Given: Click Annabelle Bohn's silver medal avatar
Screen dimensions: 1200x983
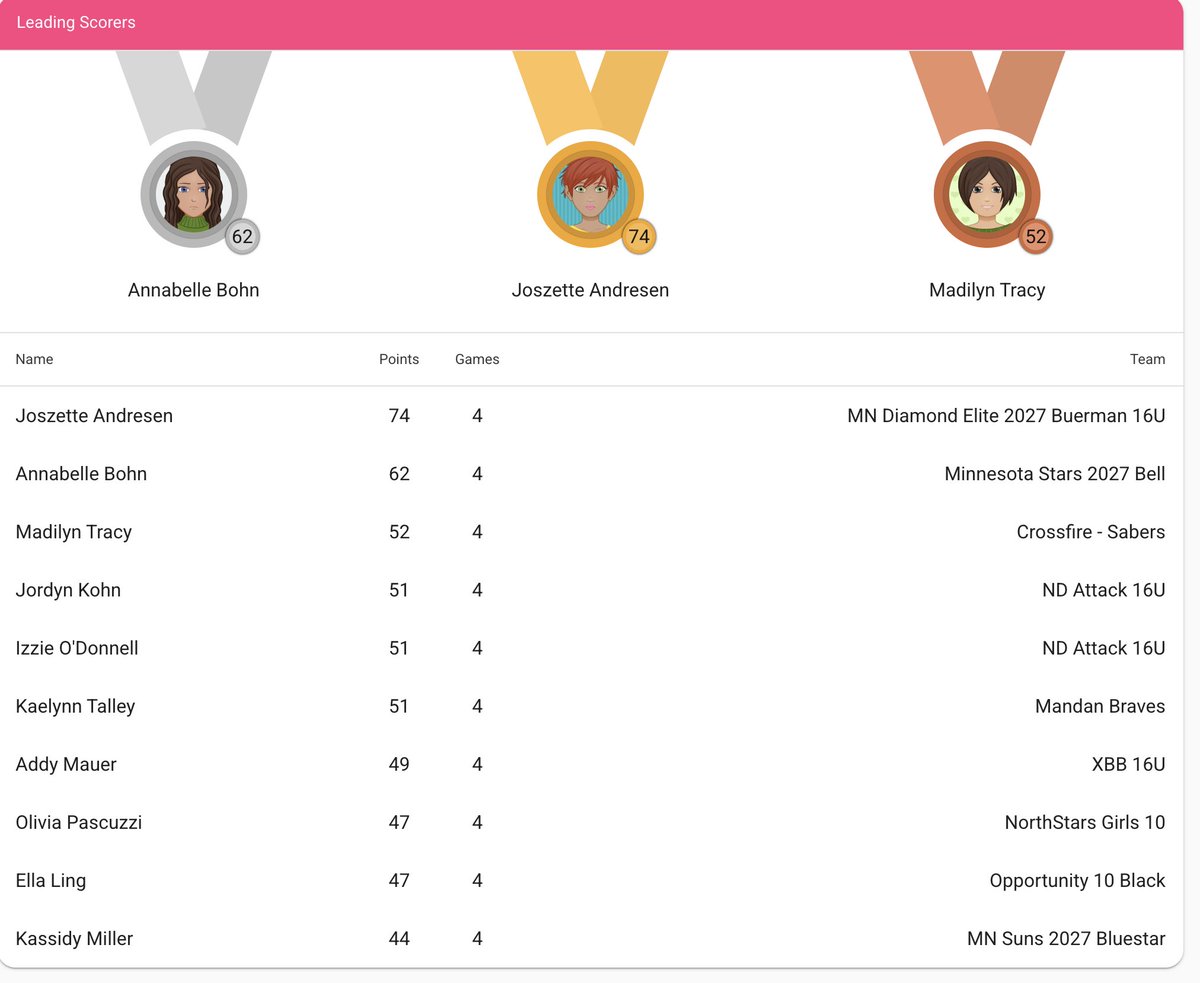Looking at the screenshot, I should [193, 194].
